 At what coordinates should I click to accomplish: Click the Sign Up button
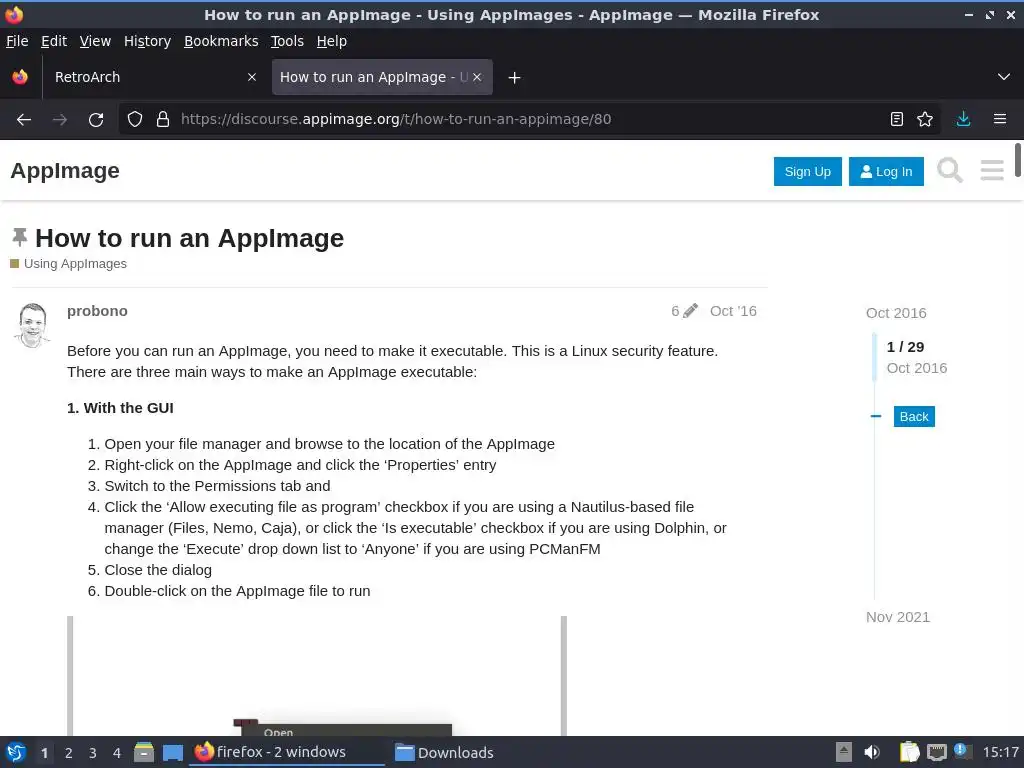click(807, 172)
